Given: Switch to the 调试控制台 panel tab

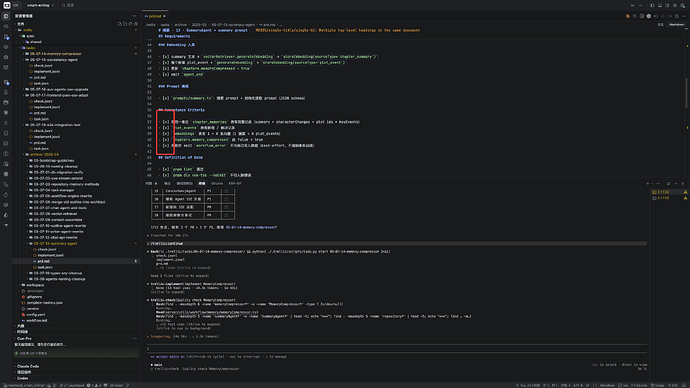Looking at the screenshot, I should pyautogui.click(x=184, y=183).
